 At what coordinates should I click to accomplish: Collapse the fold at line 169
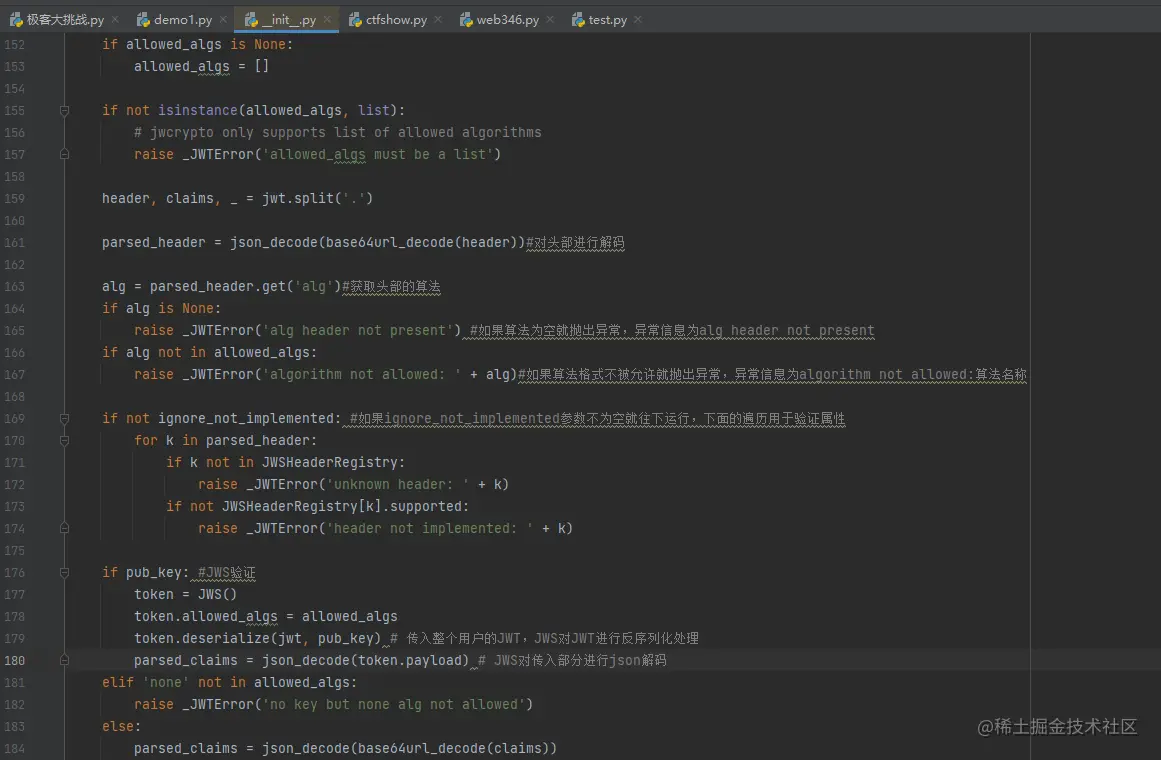pos(64,419)
